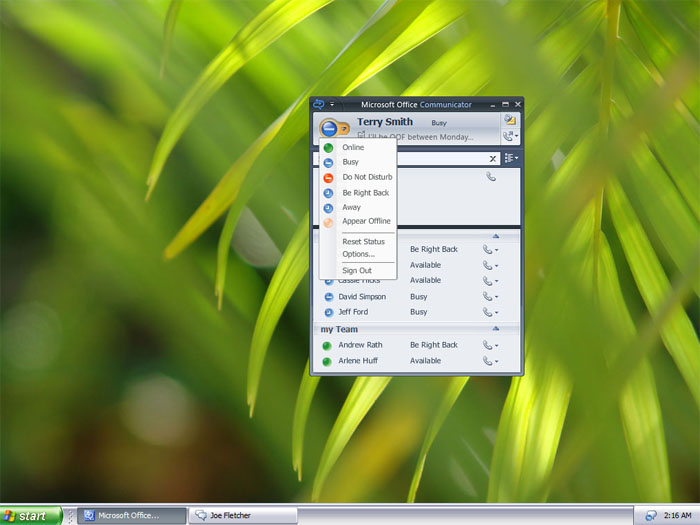Image resolution: width=700 pixels, height=525 pixels.
Task: Open the envelope icon at the window's top right
Action: pyautogui.click(x=510, y=120)
